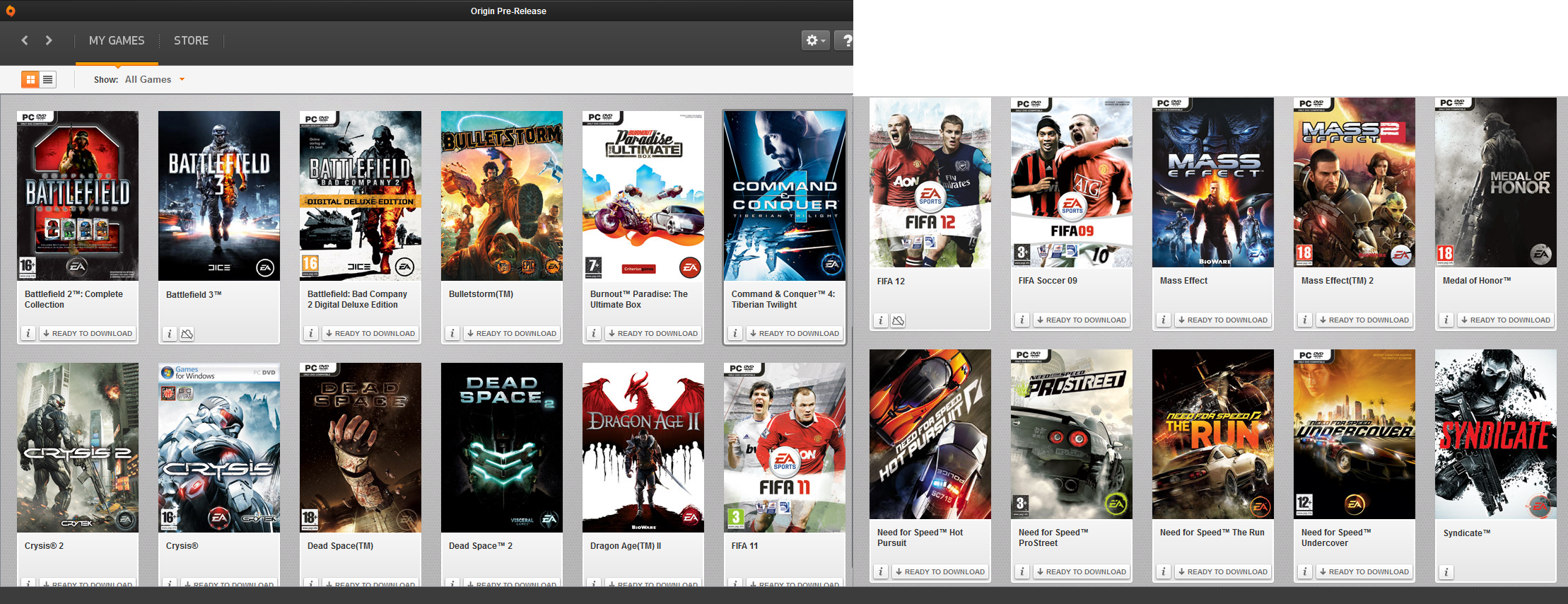Start the Need for Speed Undercover download
Image resolution: width=1568 pixels, height=604 pixels.
click(x=1364, y=571)
